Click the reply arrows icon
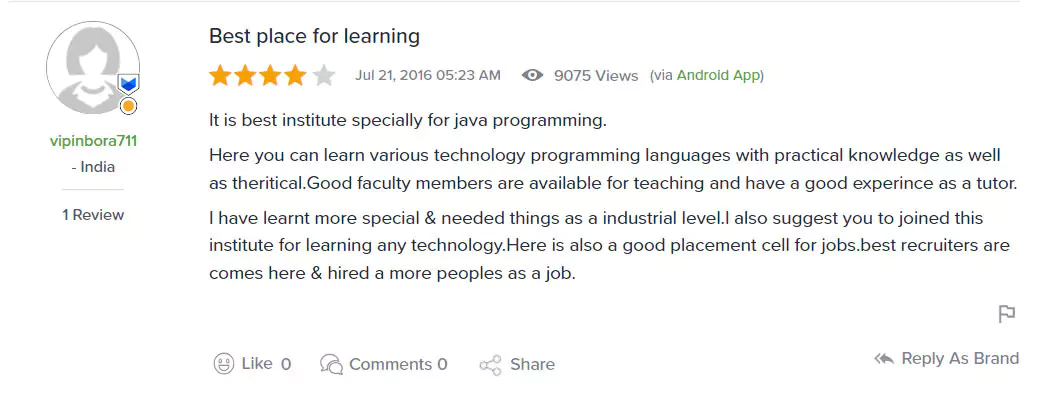 [x=884, y=358]
